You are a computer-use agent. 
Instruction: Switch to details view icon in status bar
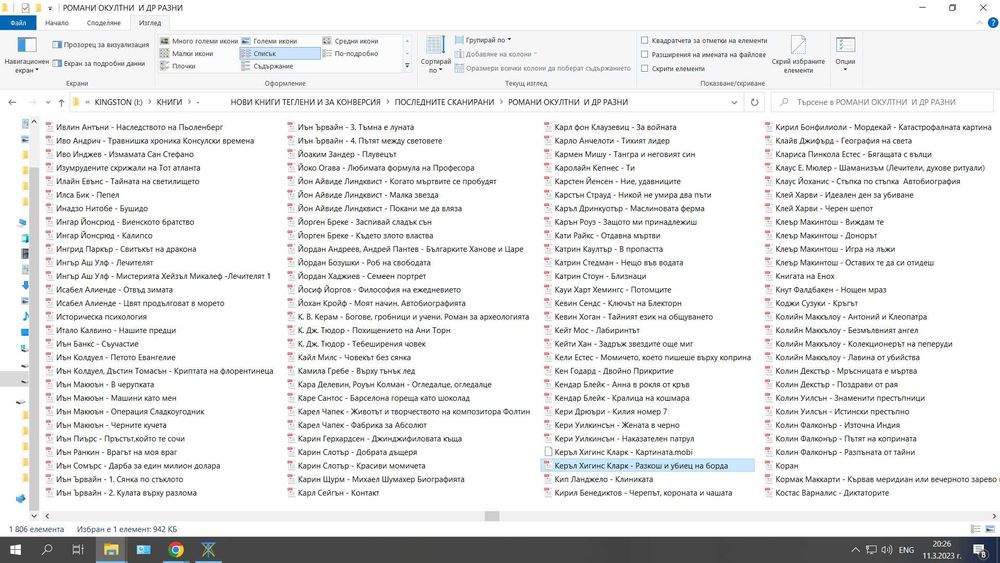pos(976,529)
